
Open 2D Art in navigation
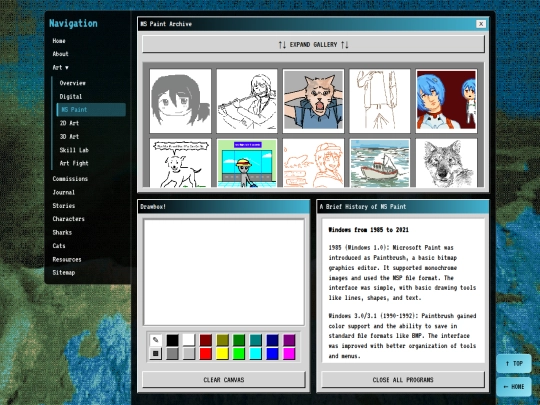[x=69, y=123]
